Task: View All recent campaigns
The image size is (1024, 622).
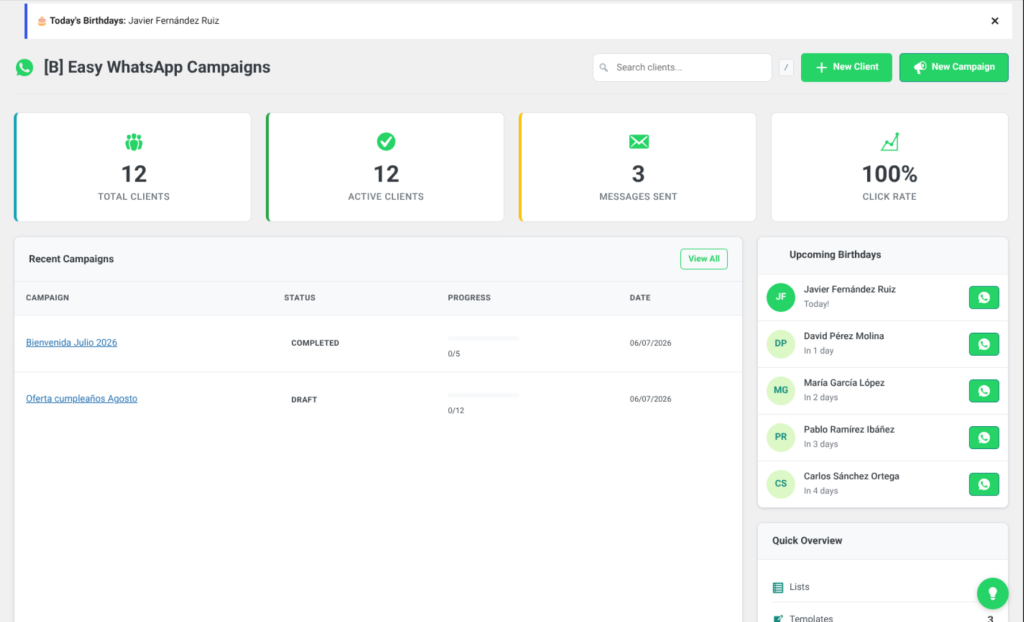Action: 703,259
